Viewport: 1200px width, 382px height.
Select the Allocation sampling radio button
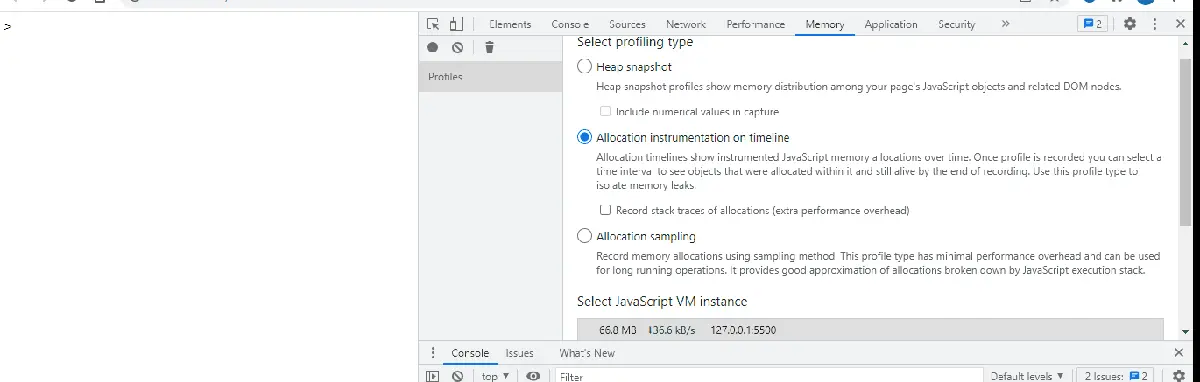(x=585, y=236)
